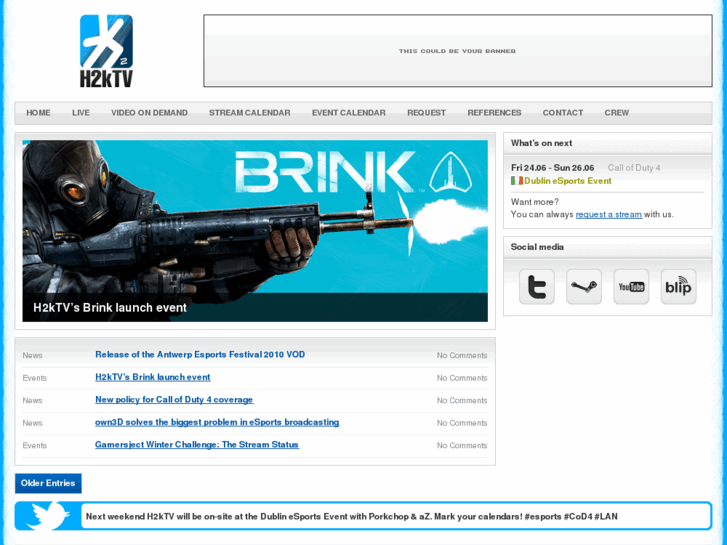This screenshot has width=727, height=545.
Task: Open the STREAM CALENDAR menu item
Action: tap(249, 113)
